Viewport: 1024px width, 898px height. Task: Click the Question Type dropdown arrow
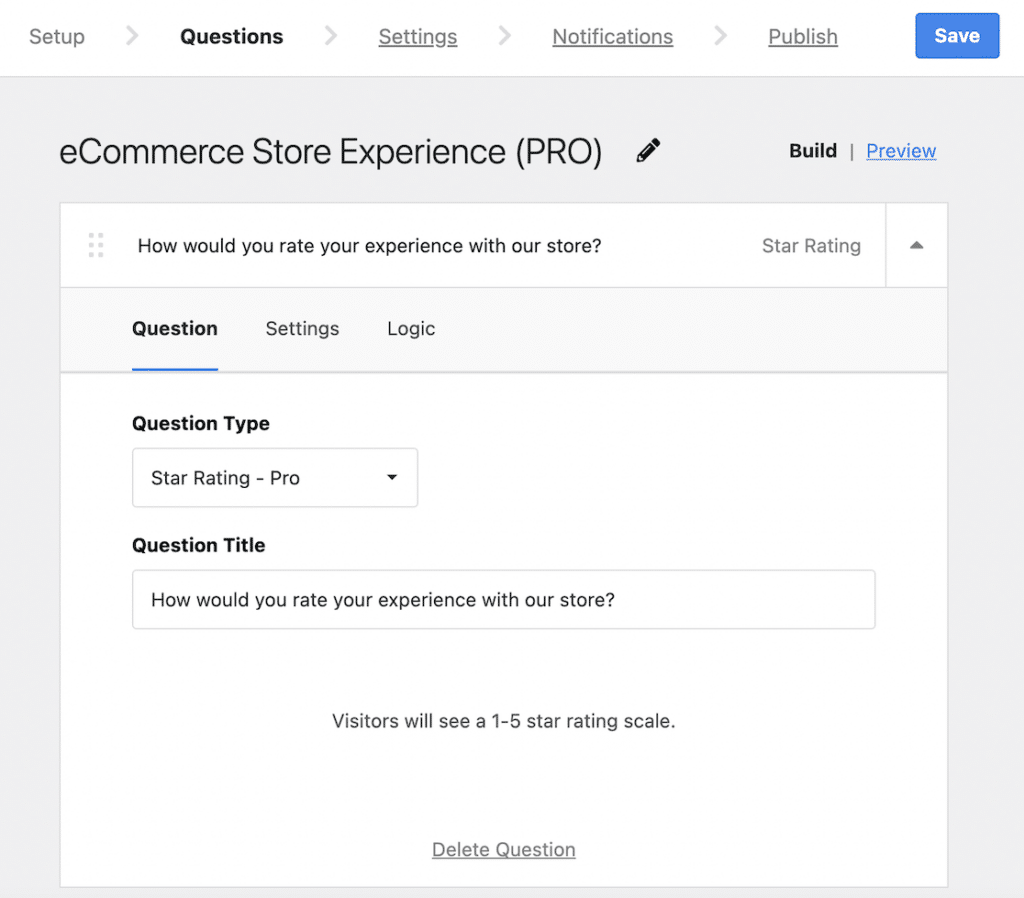pyautogui.click(x=392, y=478)
